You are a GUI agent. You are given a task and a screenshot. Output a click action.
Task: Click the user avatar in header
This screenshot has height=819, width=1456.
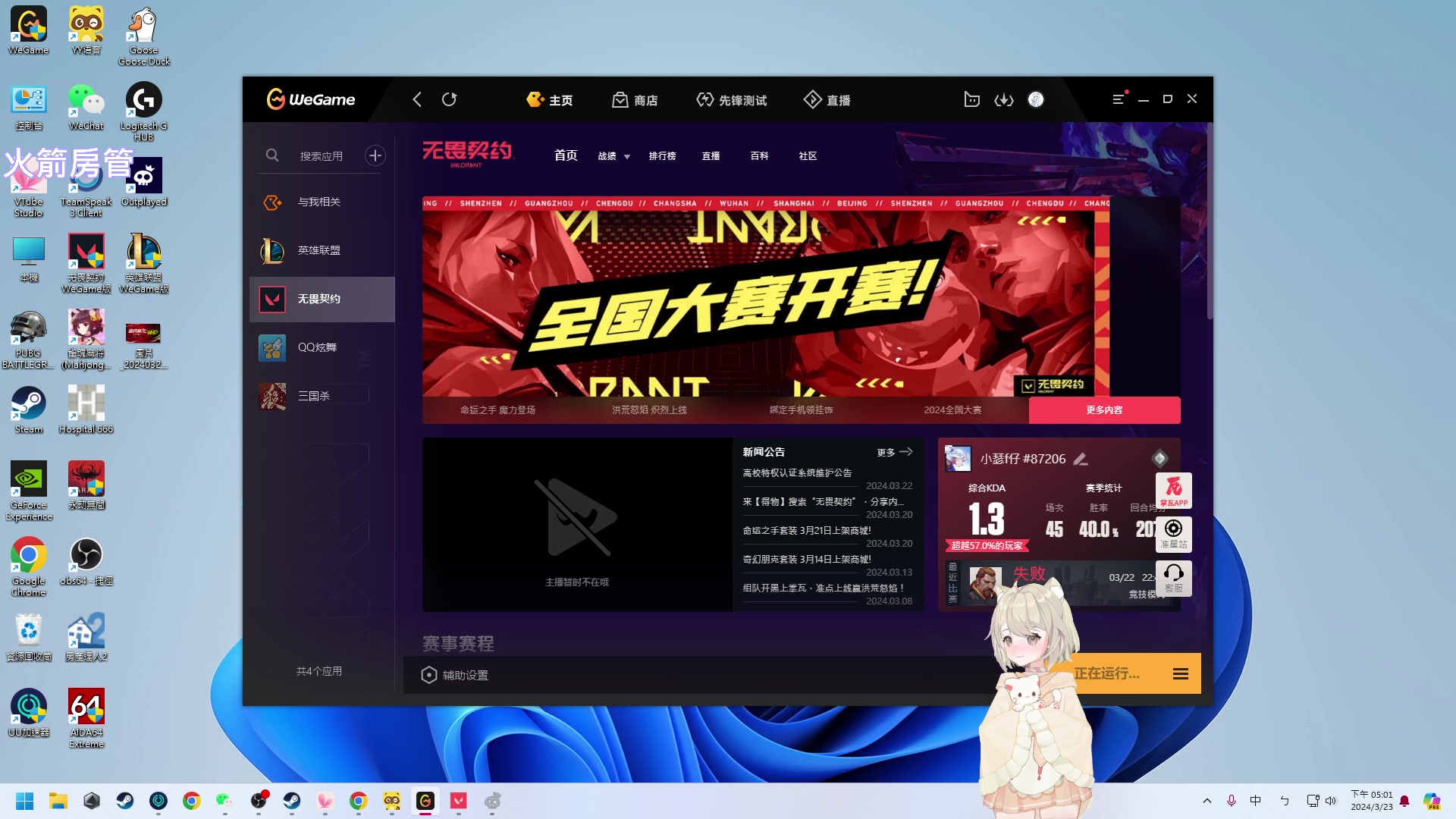click(1036, 99)
